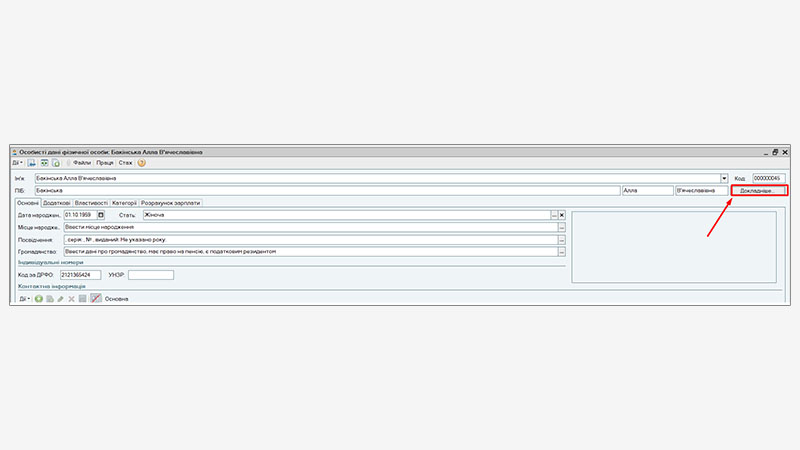Click the green add contact icon
The image size is (800, 450).
(38, 299)
